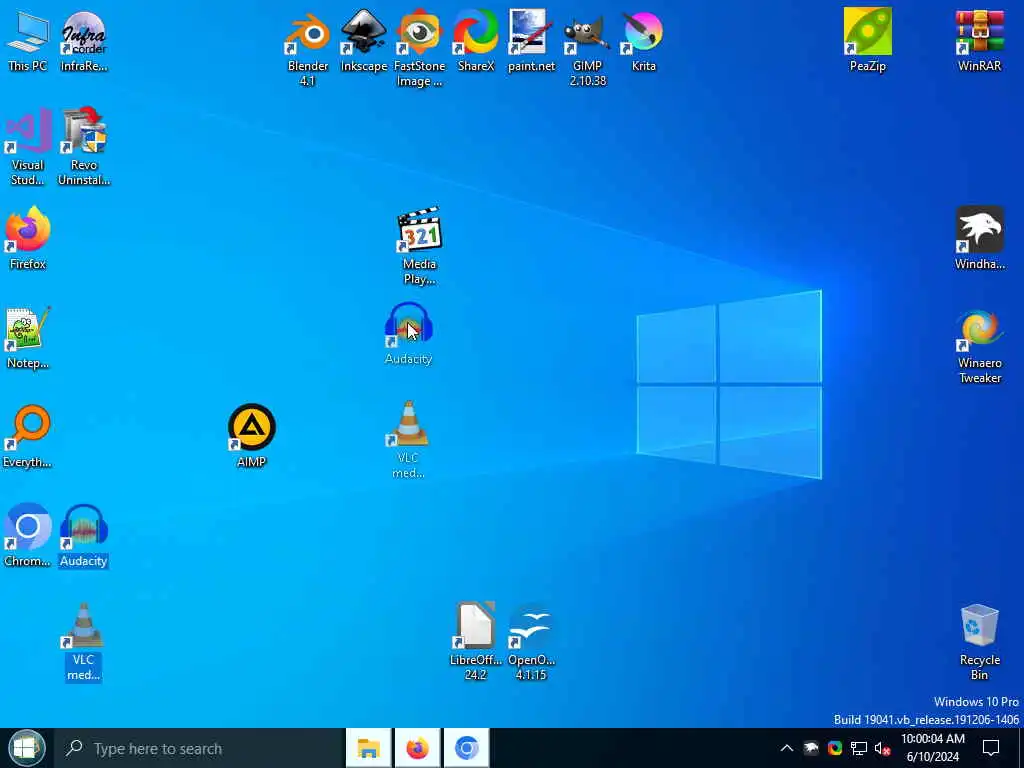1024x768 pixels.
Task: Select the FastStone Image Viewer shortcut
Action: click(x=419, y=48)
